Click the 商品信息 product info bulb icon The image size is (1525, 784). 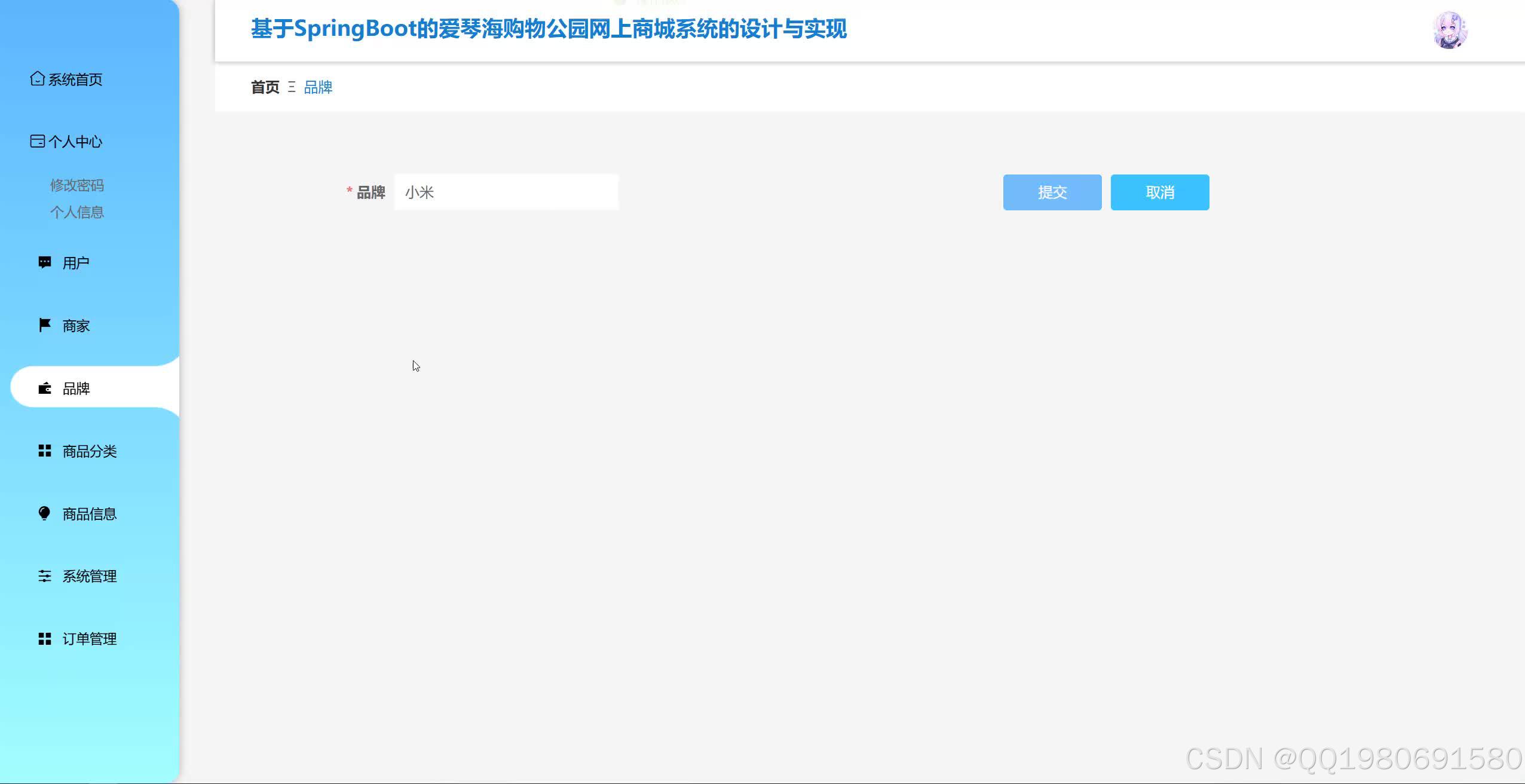(45, 513)
